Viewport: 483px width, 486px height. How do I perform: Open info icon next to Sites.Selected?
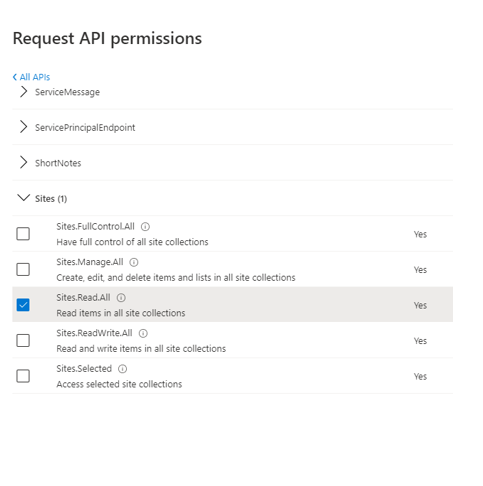(123, 369)
